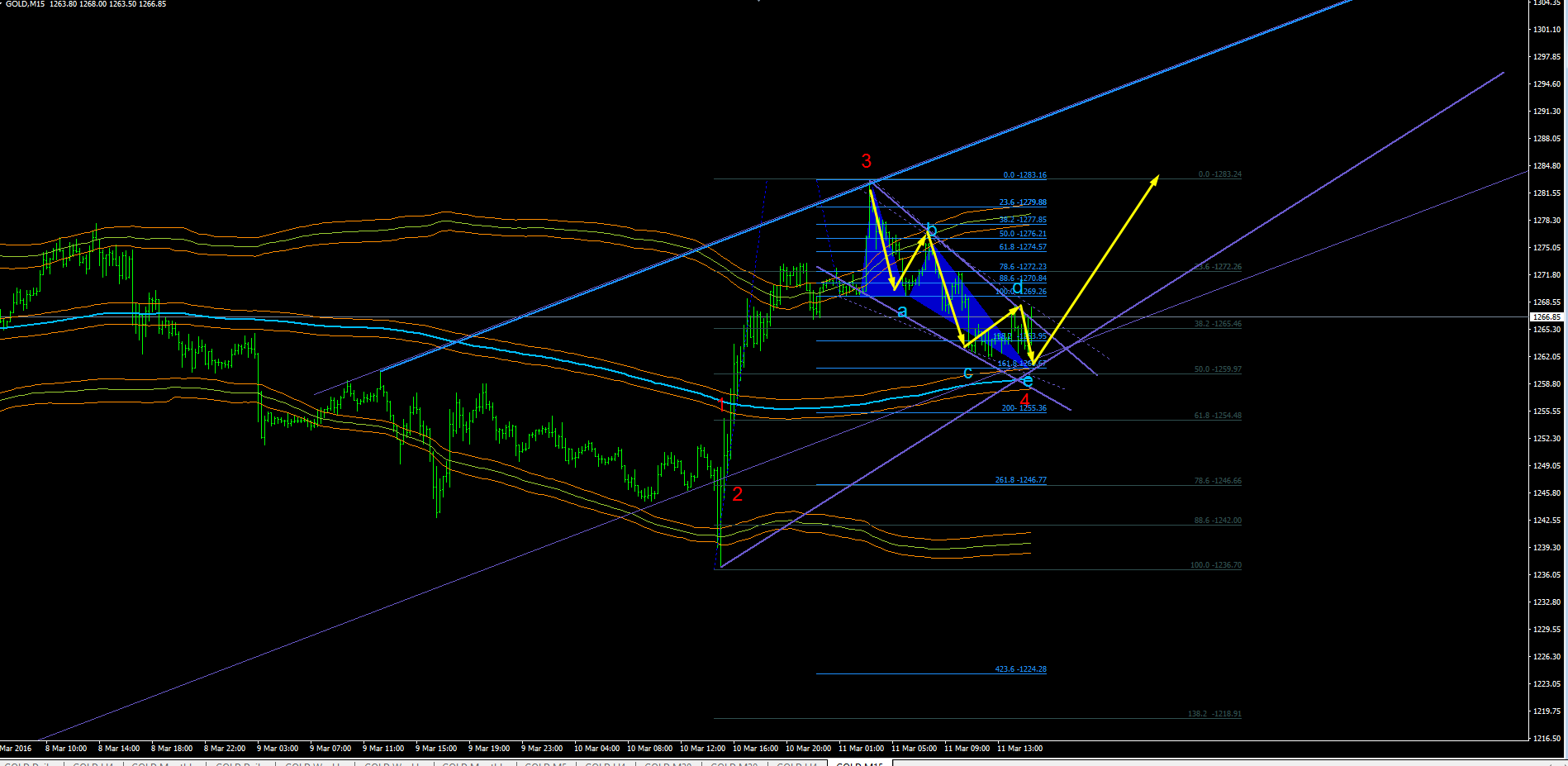Screen dimensions: 1568x766
Task: Click the red wave label 2
Action: click(x=737, y=494)
